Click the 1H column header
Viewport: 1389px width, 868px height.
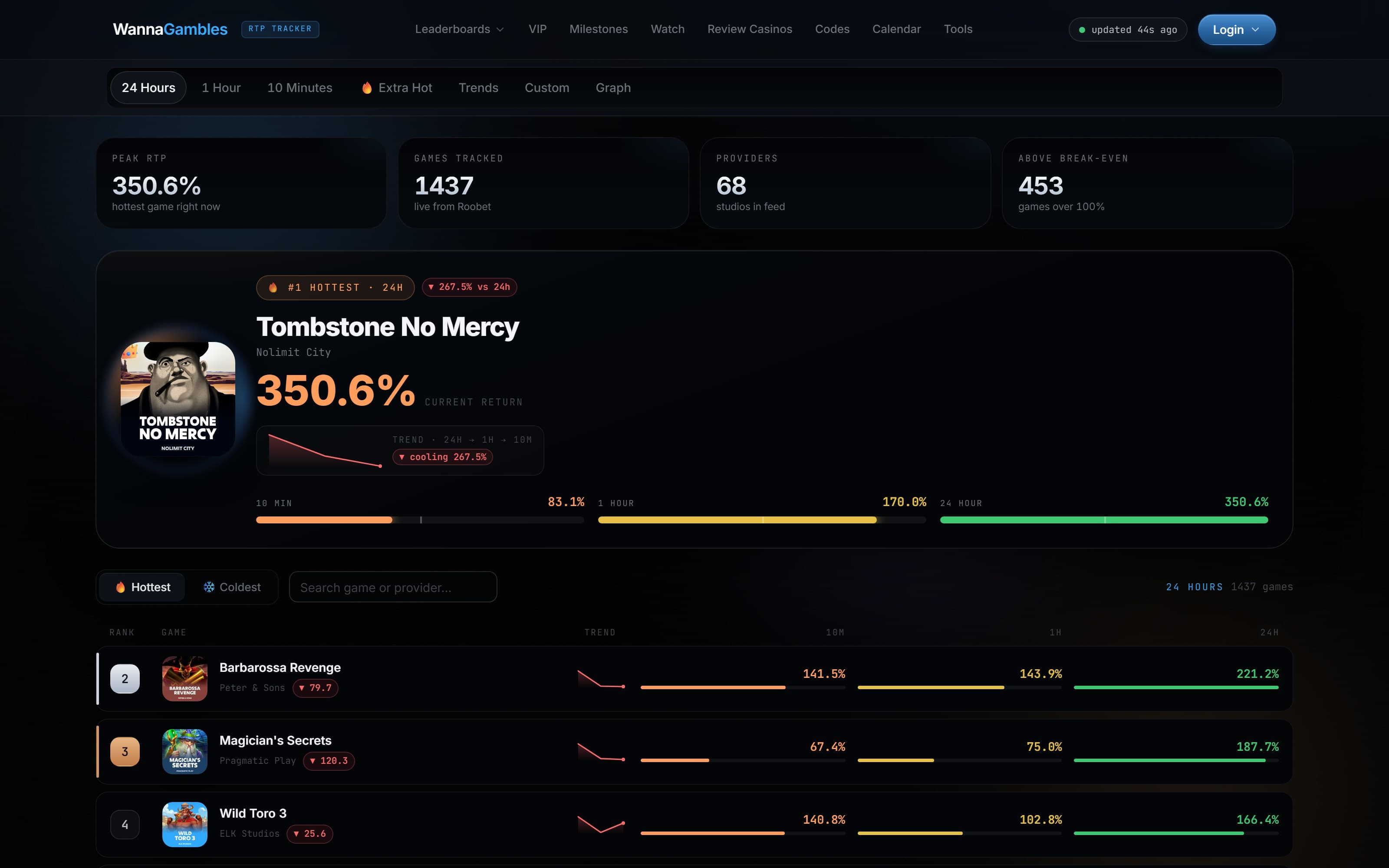pyautogui.click(x=1056, y=633)
